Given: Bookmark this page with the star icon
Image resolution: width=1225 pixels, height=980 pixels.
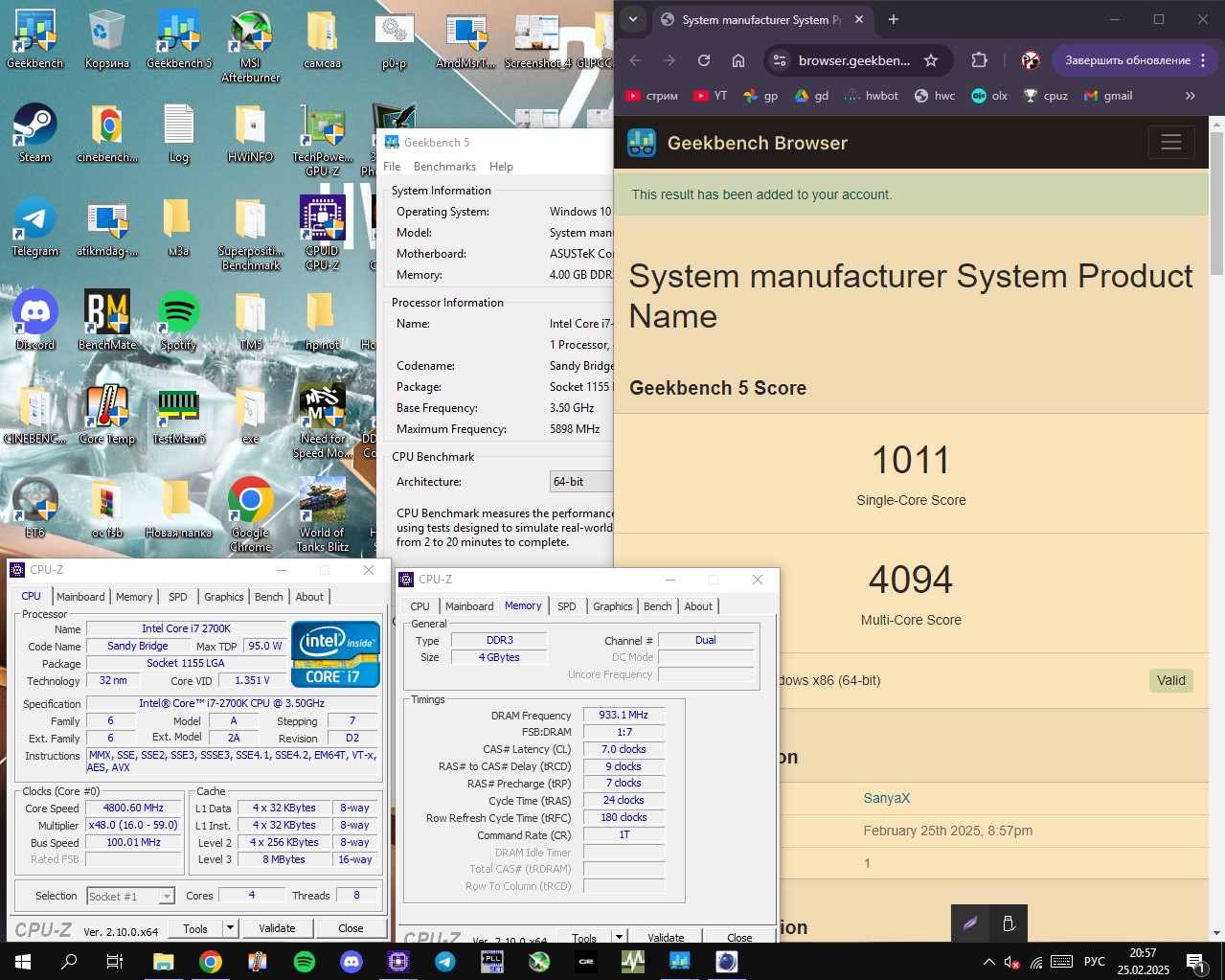Looking at the screenshot, I should click(x=931, y=60).
